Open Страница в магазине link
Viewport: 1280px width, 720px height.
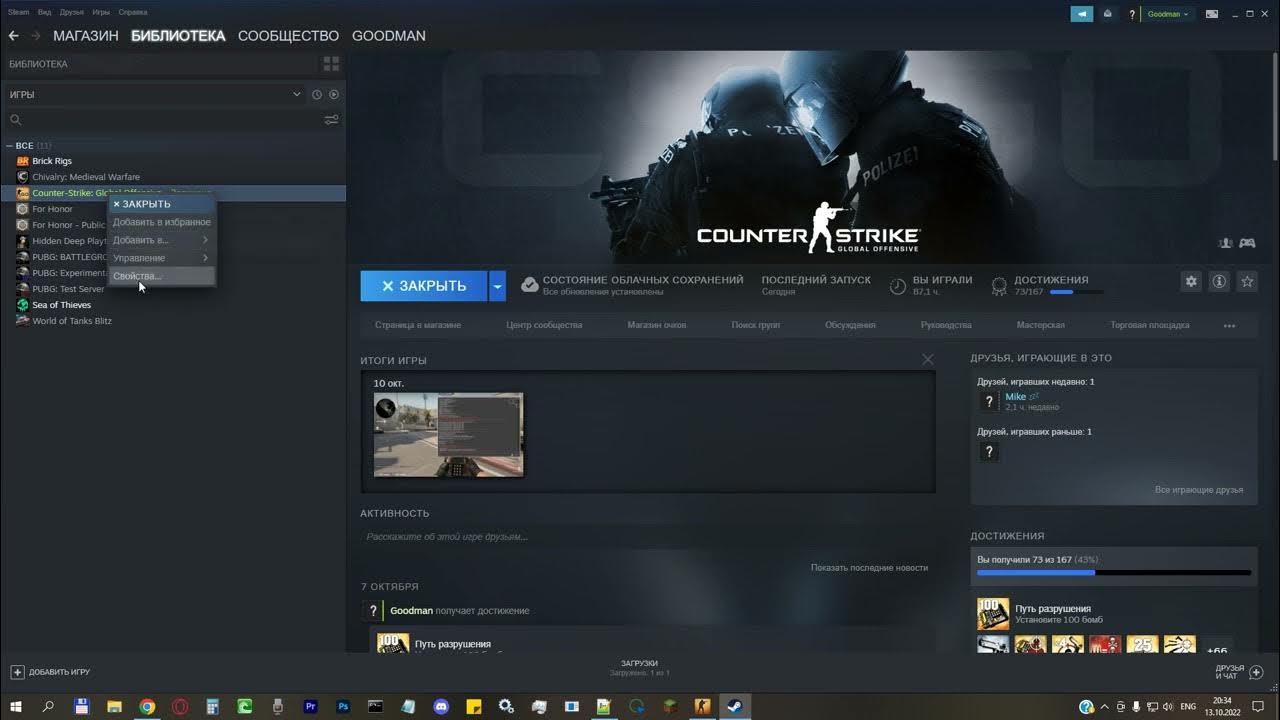point(418,325)
